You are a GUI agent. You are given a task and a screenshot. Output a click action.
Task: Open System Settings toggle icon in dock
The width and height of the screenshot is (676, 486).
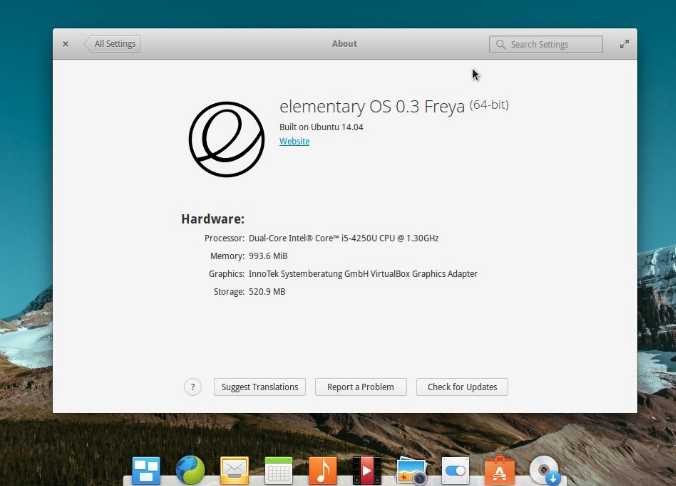[x=455, y=470]
